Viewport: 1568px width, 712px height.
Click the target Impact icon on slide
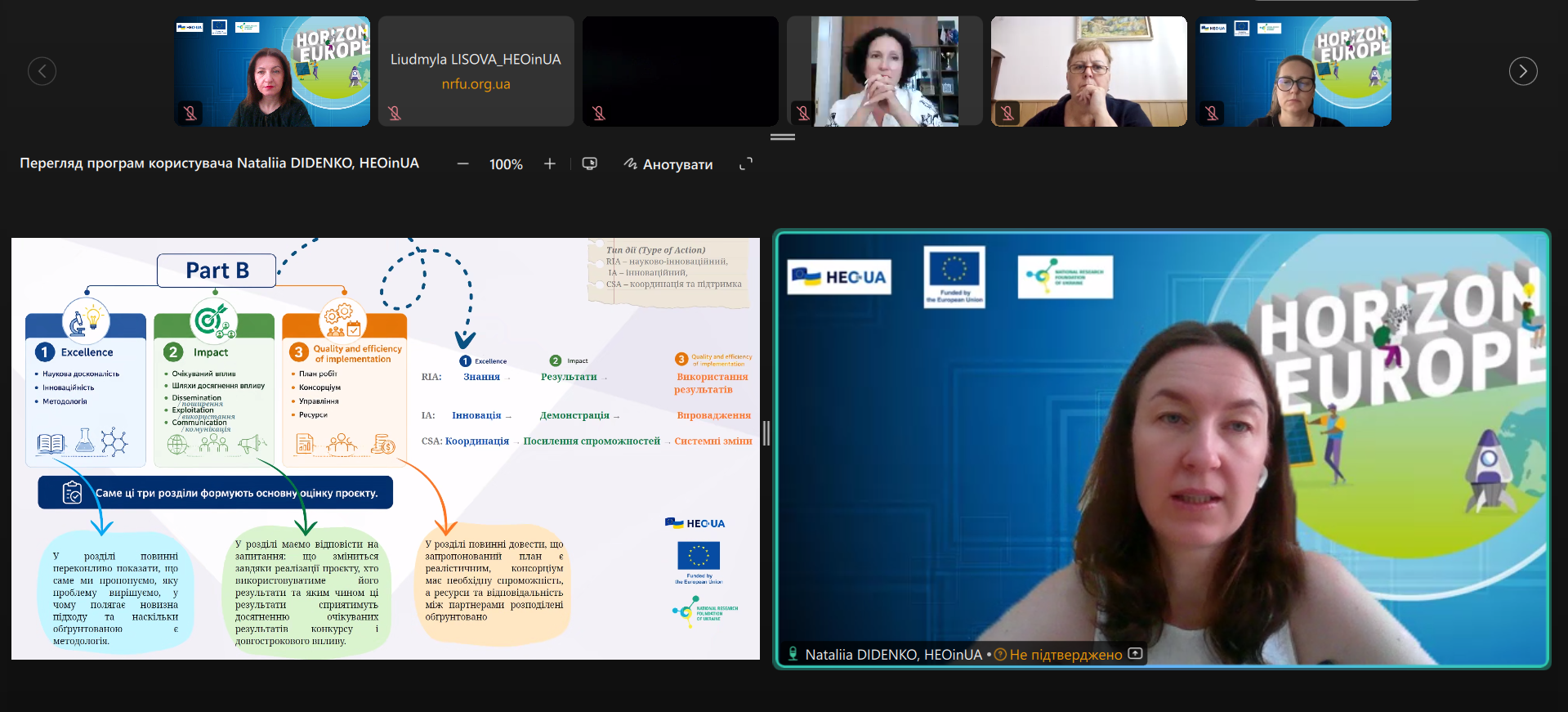(x=214, y=320)
